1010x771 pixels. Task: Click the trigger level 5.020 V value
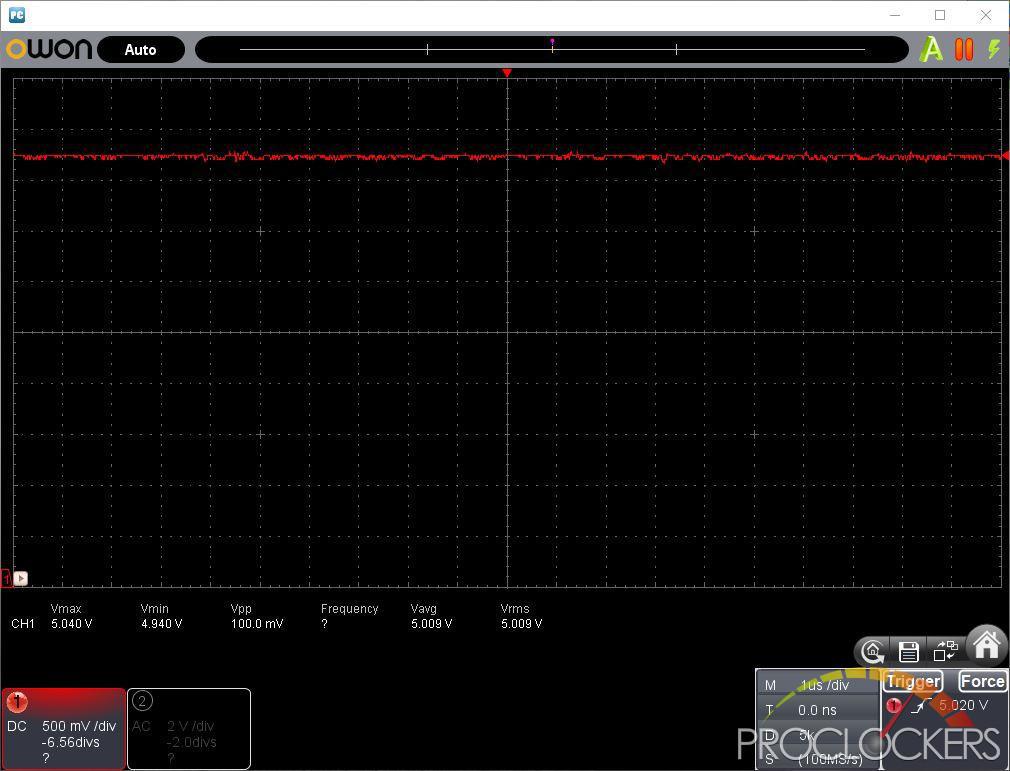[x=963, y=705]
